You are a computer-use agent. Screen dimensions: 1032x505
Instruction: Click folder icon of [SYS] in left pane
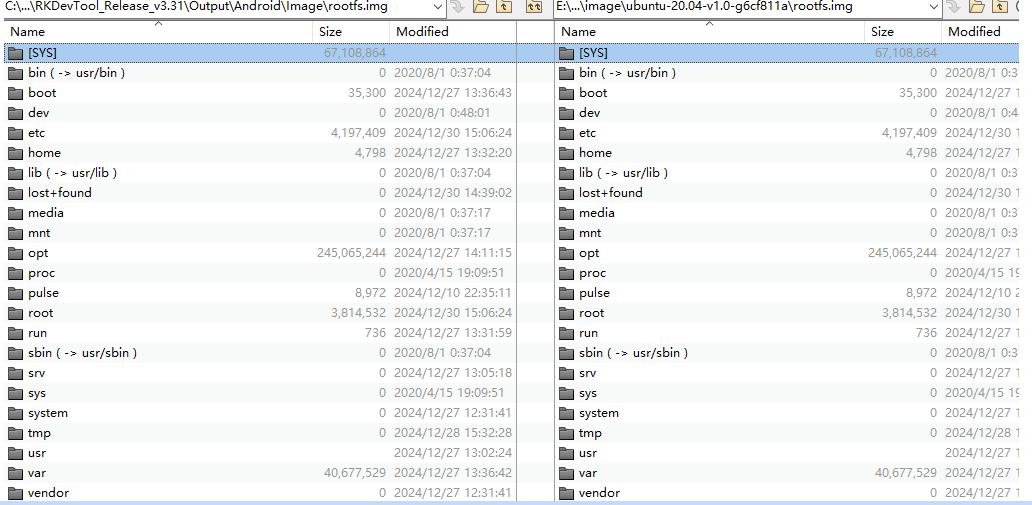pyautogui.click(x=16, y=53)
